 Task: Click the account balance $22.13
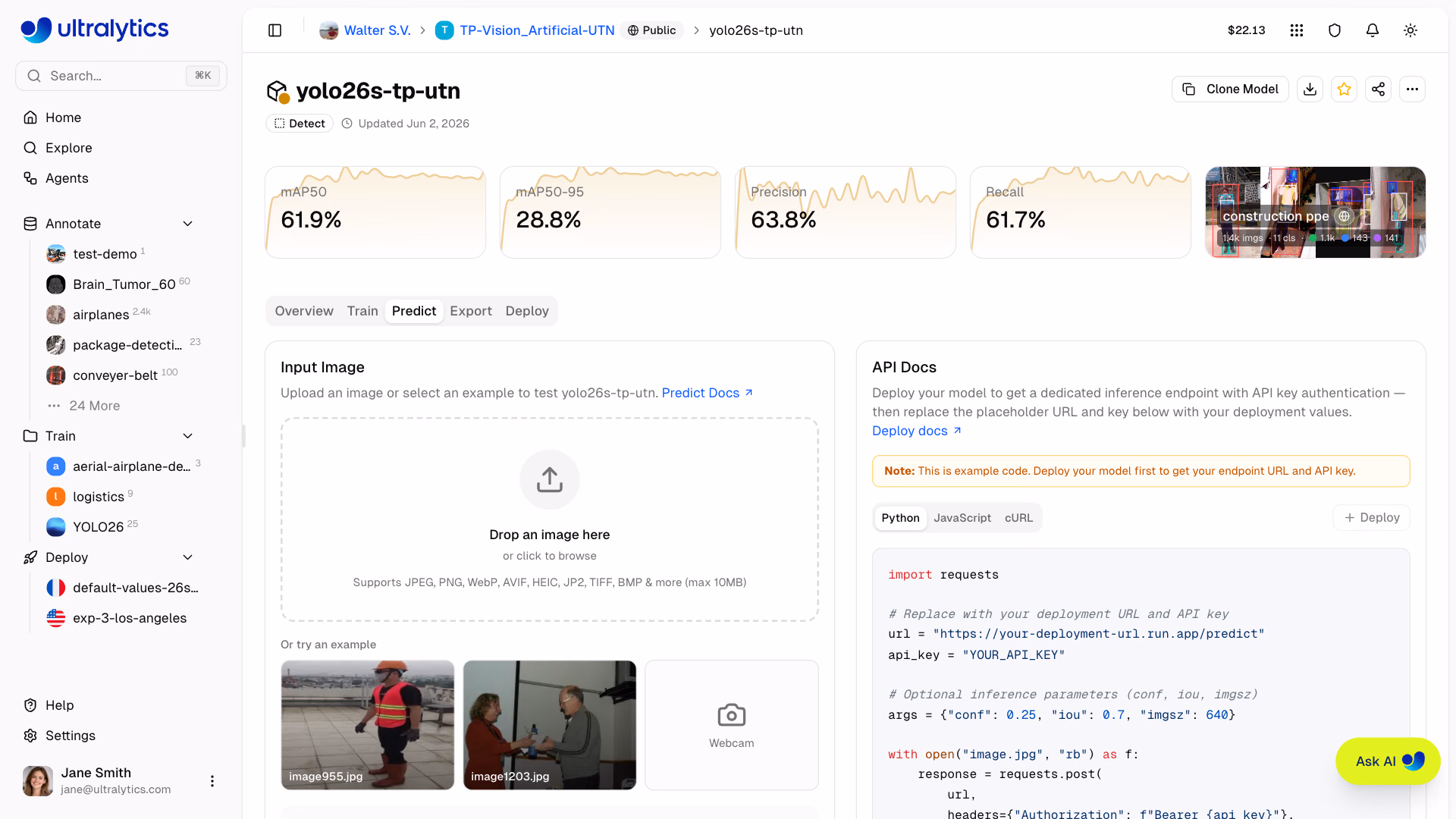[1246, 30]
